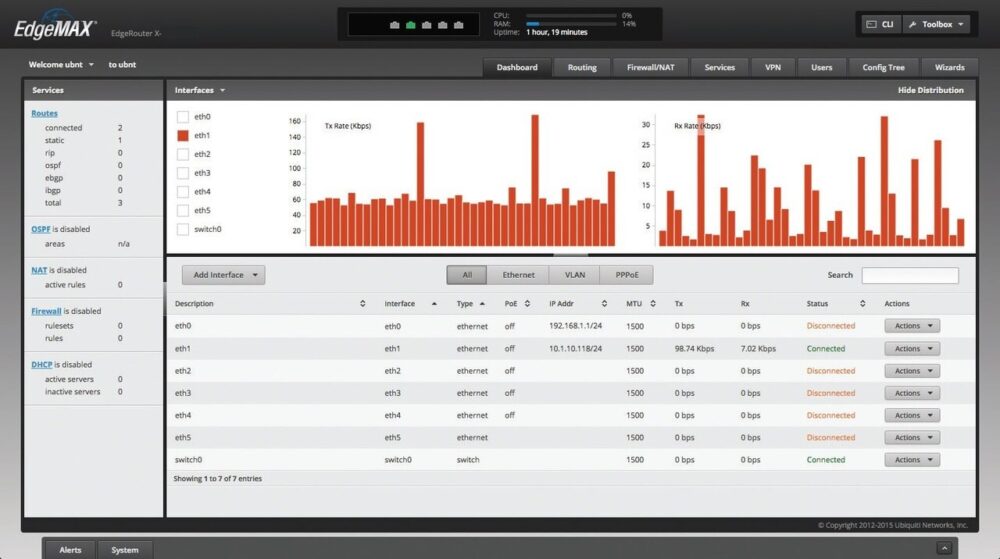The image size is (1000, 559).
Task: Sort table by Description column arrows
Action: 362,303
